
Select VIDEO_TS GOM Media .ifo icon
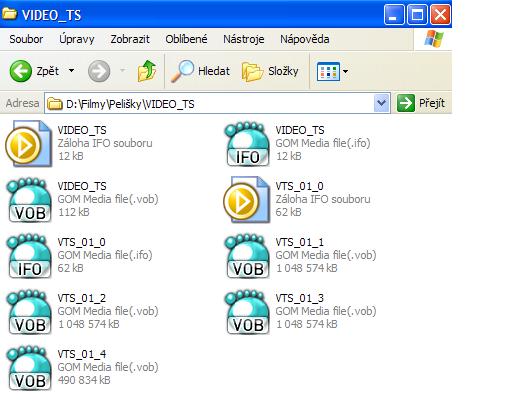pos(247,144)
